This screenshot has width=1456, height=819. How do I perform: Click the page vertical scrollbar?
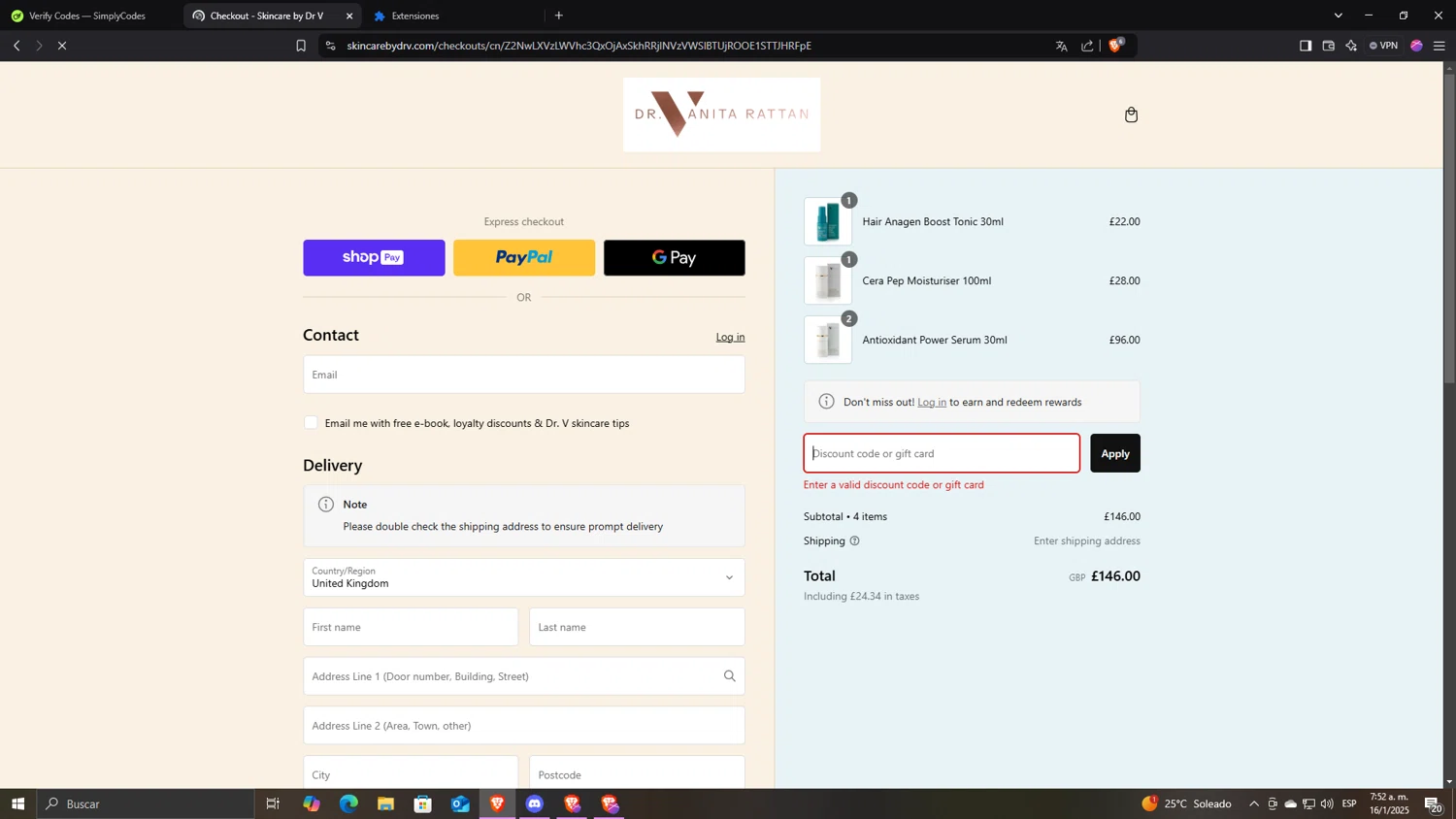coord(1449,229)
